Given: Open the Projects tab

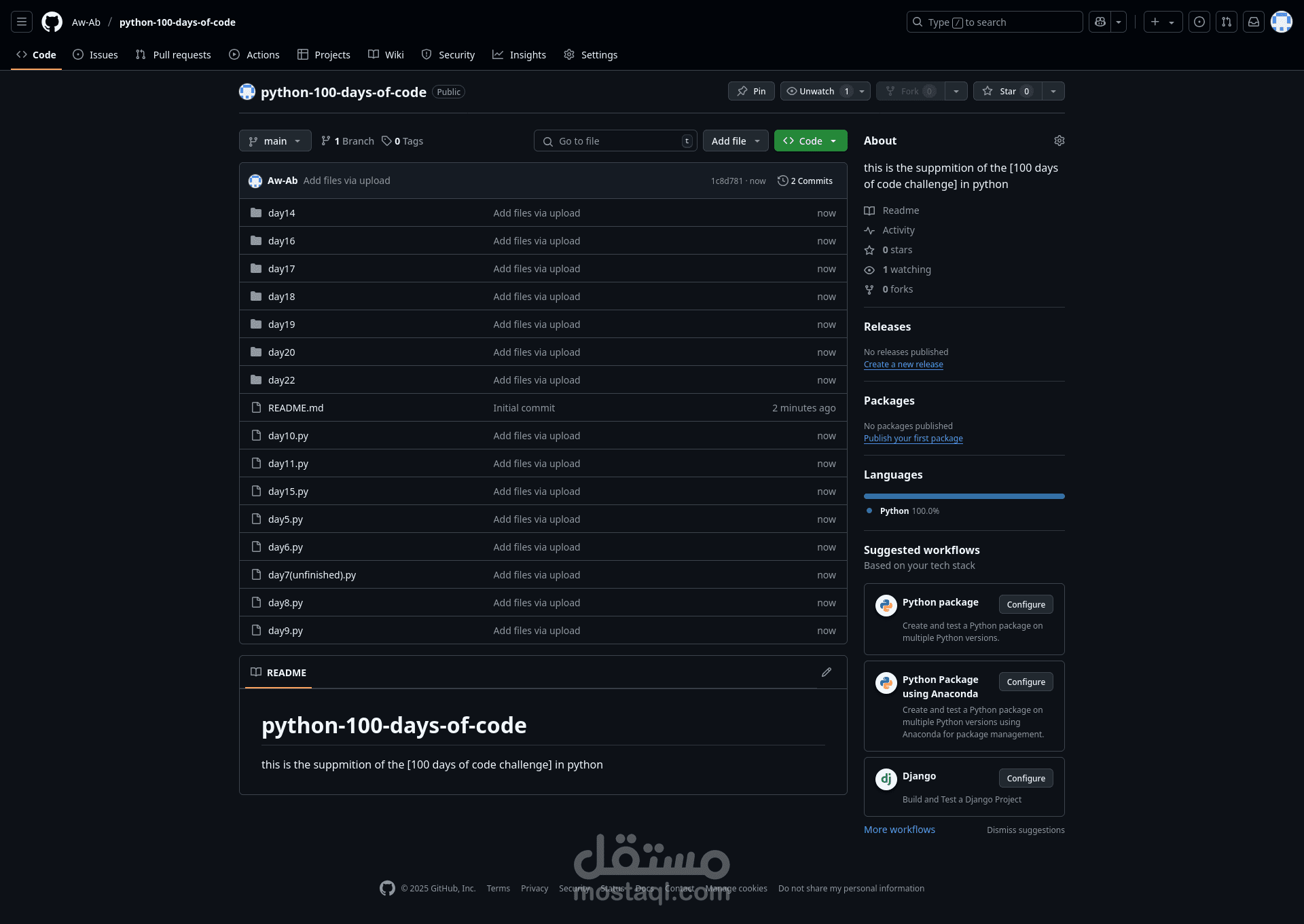Looking at the screenshot, I should click(324, 54).
